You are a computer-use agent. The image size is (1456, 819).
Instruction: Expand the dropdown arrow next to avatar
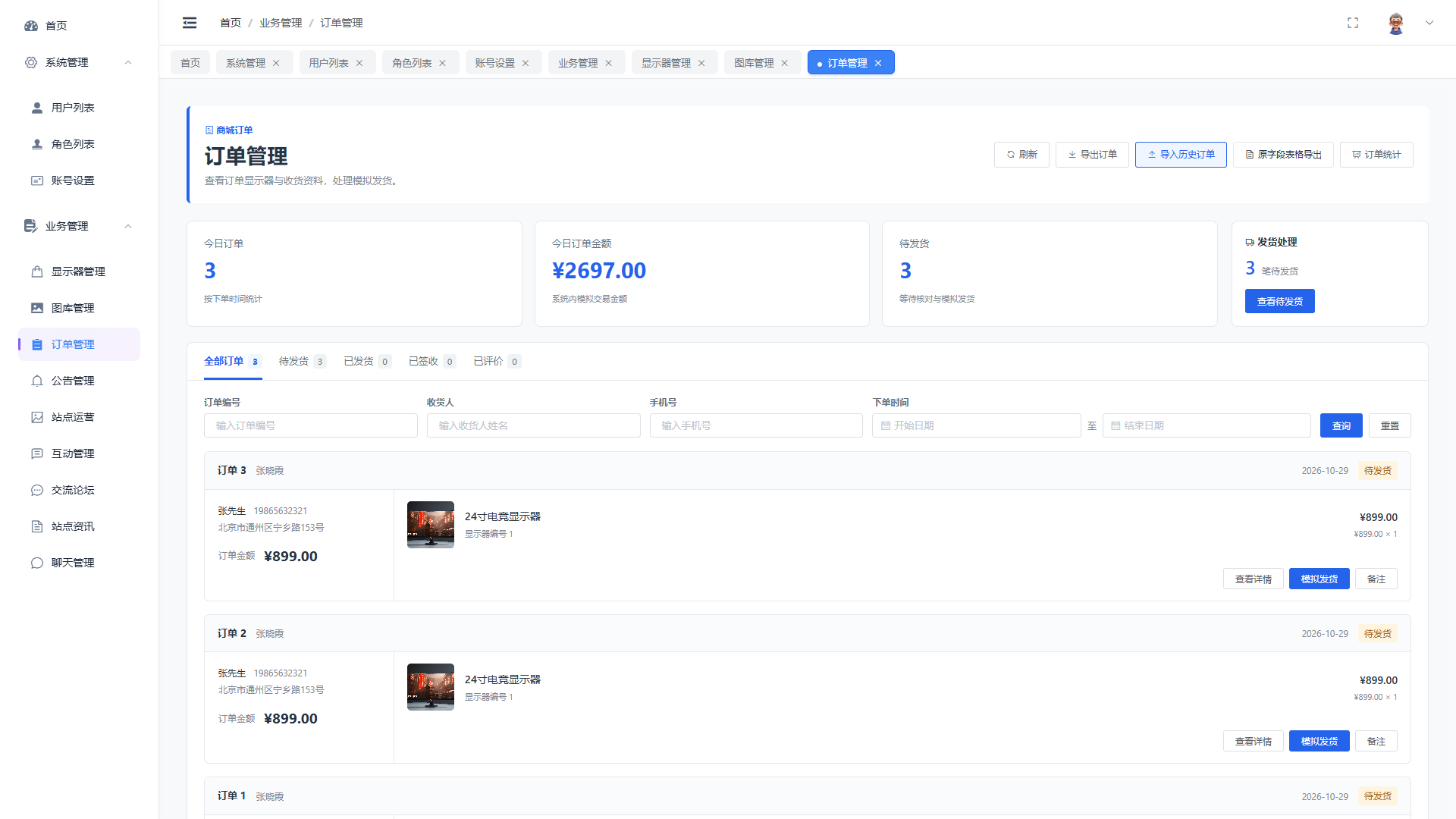tap(1429, 23)
